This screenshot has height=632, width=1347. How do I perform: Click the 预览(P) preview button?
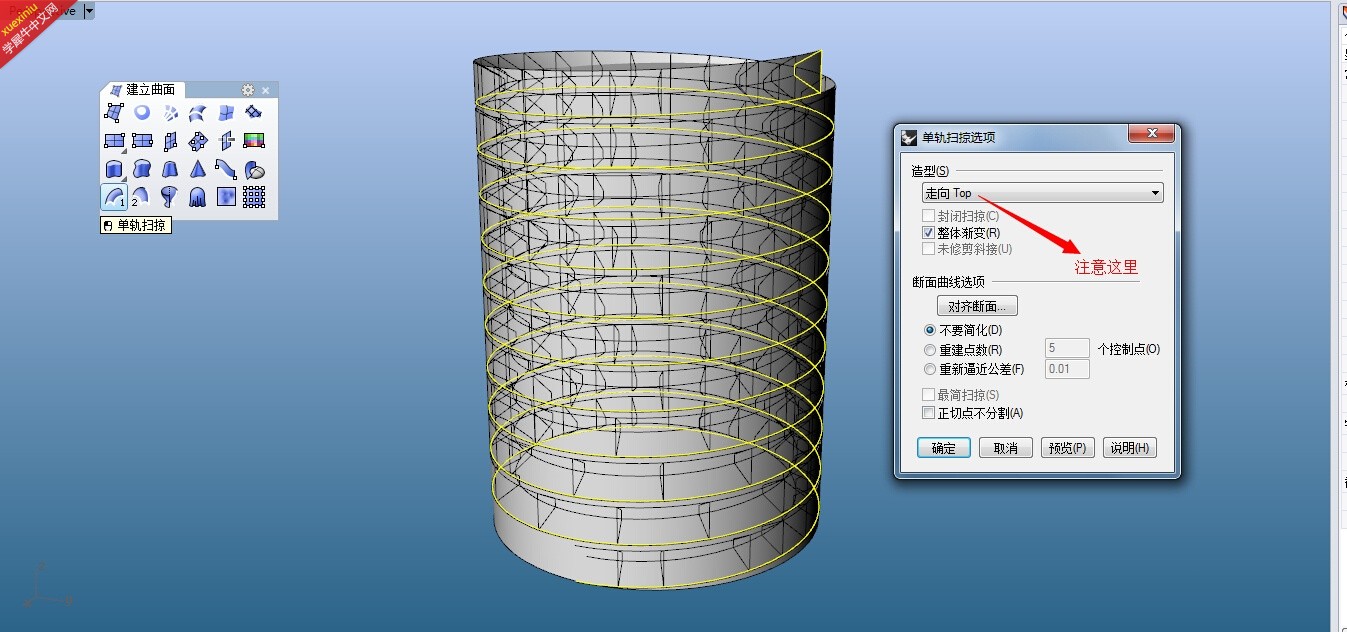click(x=1068, y=448)
